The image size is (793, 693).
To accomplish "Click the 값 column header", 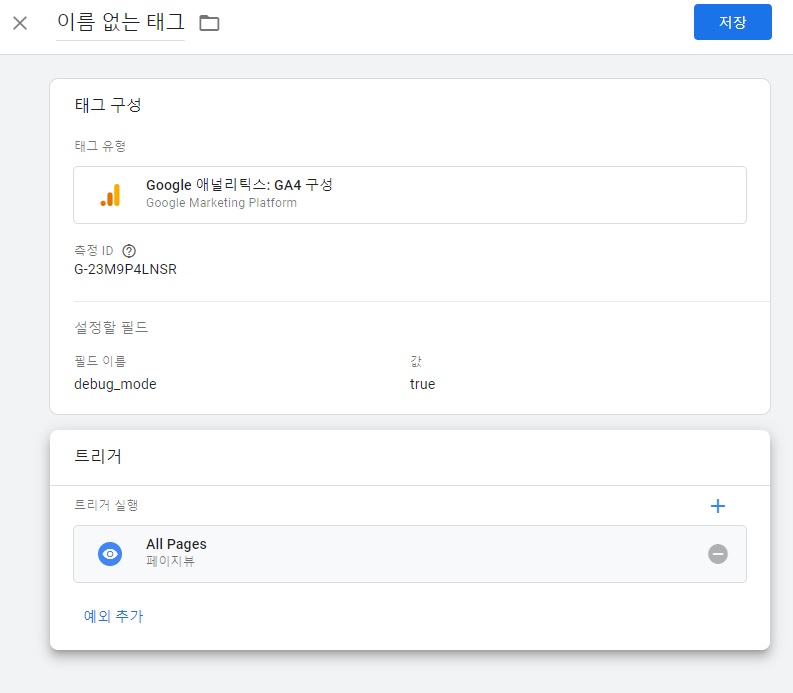I will click(416, 361).
